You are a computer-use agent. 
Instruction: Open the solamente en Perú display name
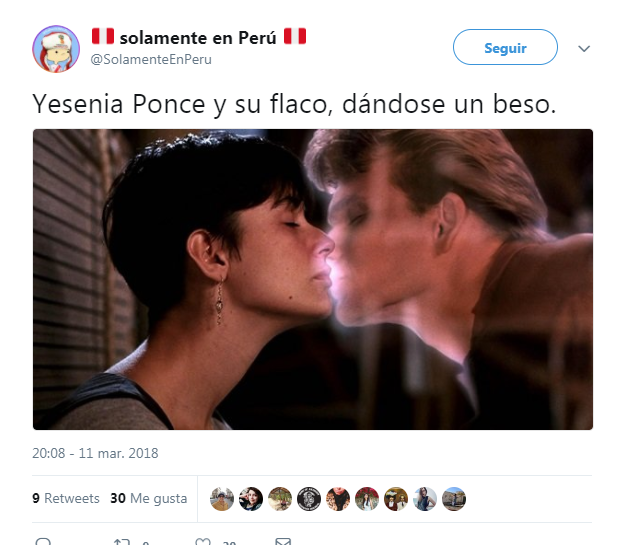(199, 37)
